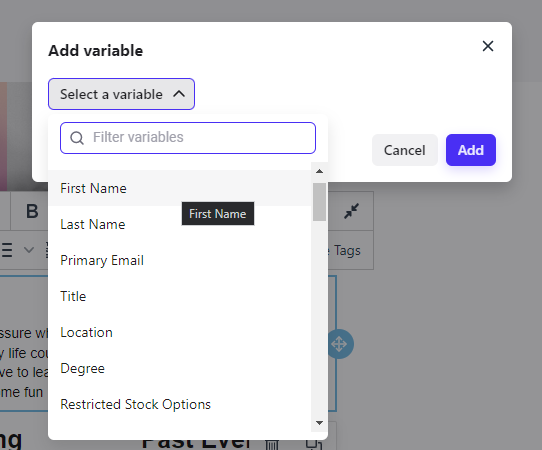Click the move handle icon on text block
Image resolution: width=542 pixels, height=450 pixels.
pyautogui.click(x=340, y=344)
